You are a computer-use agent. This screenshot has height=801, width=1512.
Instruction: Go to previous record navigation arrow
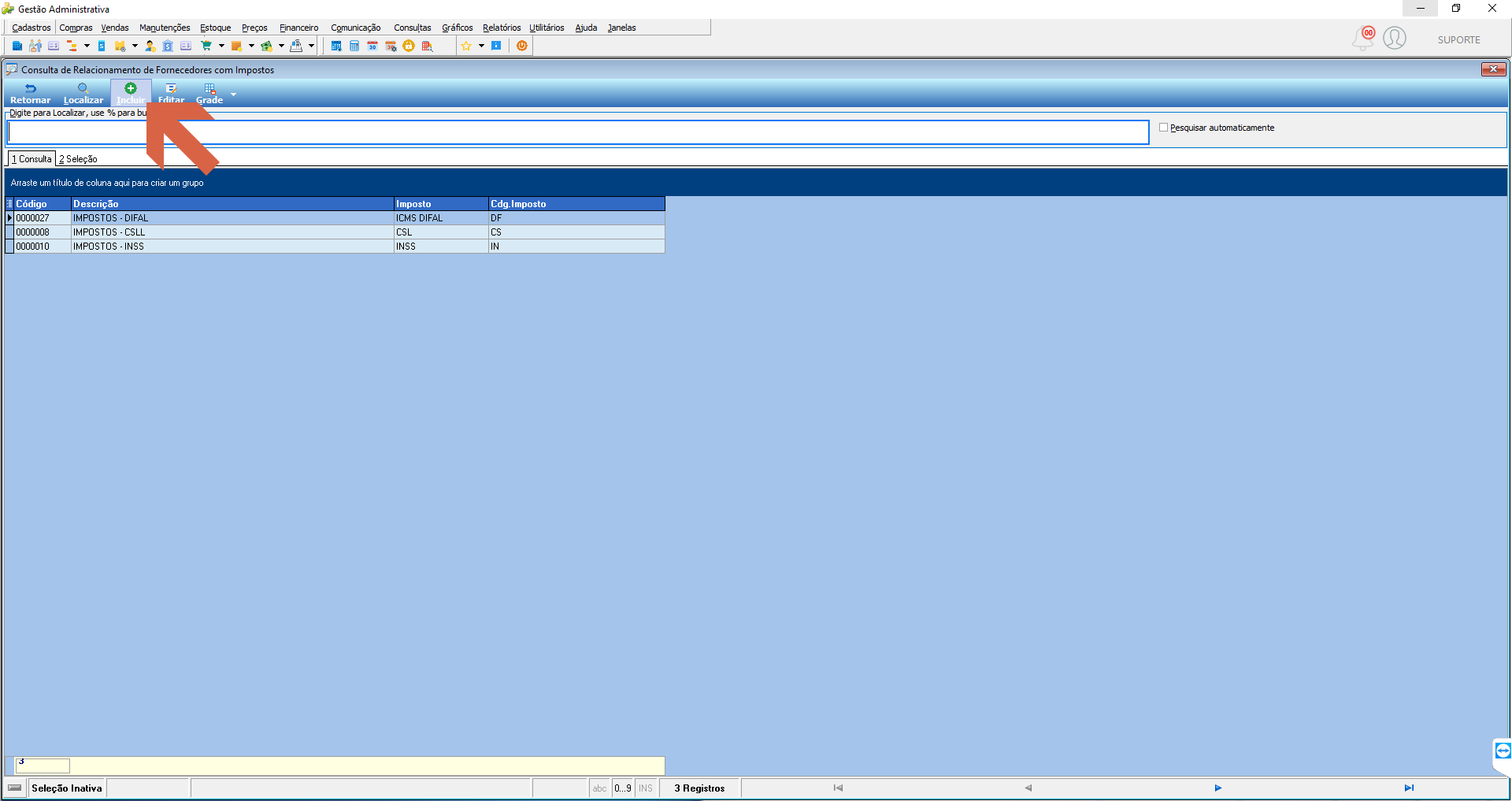(1028, 788)
